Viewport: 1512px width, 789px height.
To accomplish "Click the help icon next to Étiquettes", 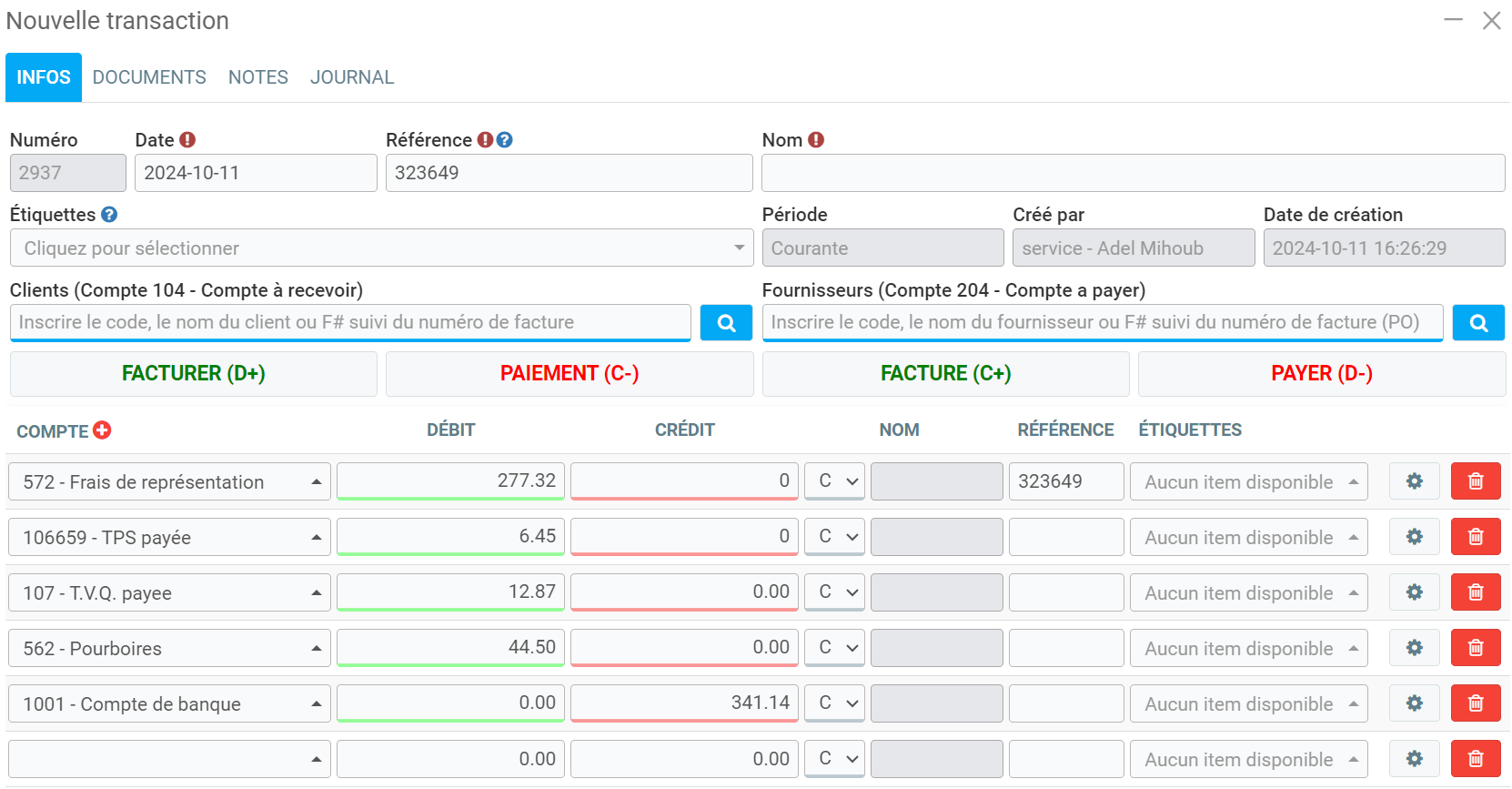I will tap(109, 215).
